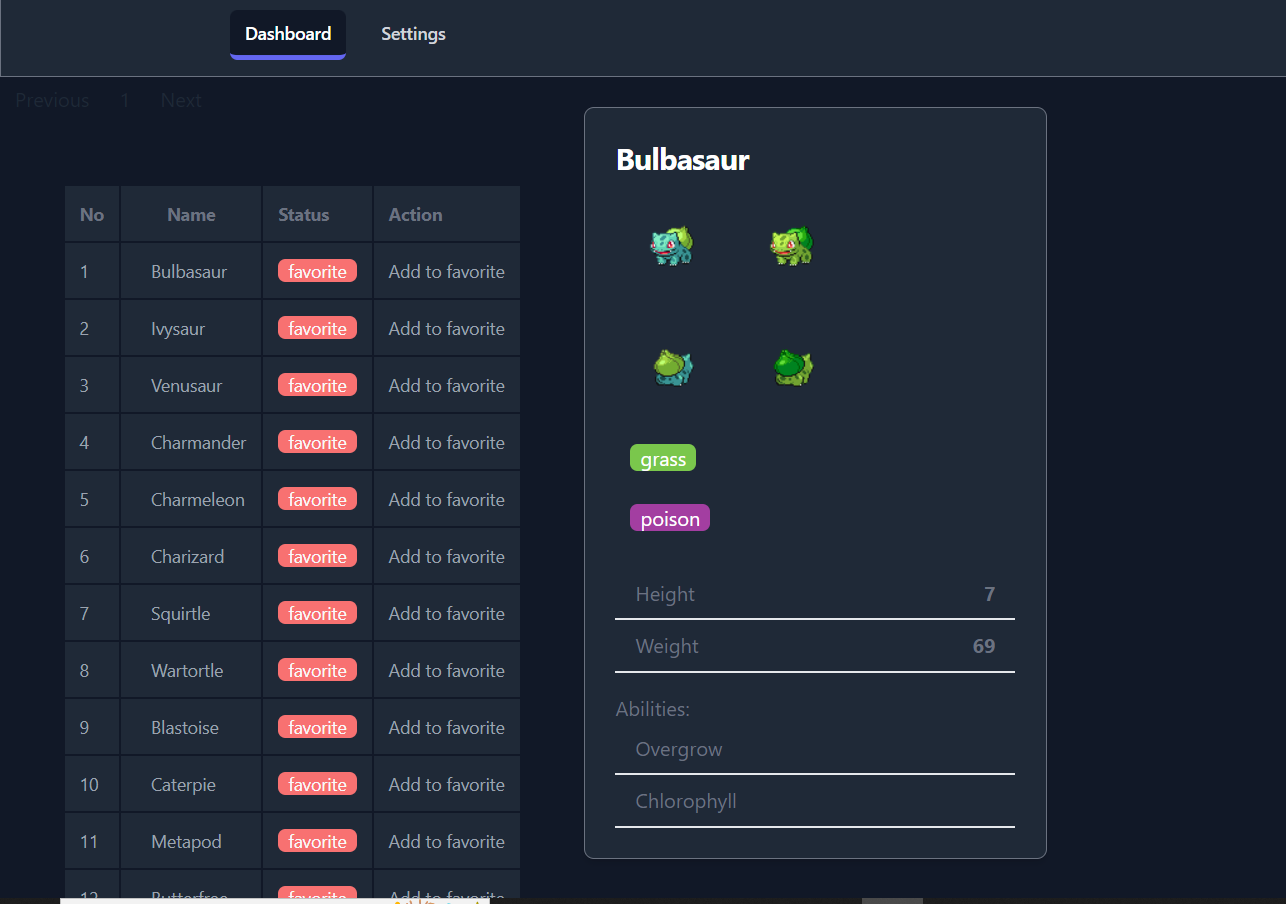The height and width of the screenshot is (904, 1286).
Task: Switch to the Settings tab
Action: point(413,33)
